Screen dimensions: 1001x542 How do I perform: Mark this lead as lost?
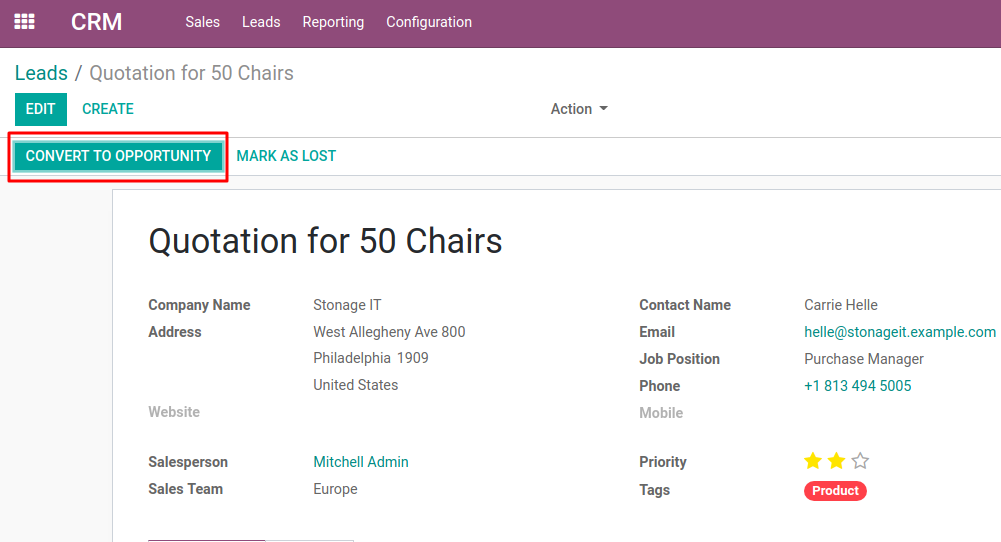point(286,156)
